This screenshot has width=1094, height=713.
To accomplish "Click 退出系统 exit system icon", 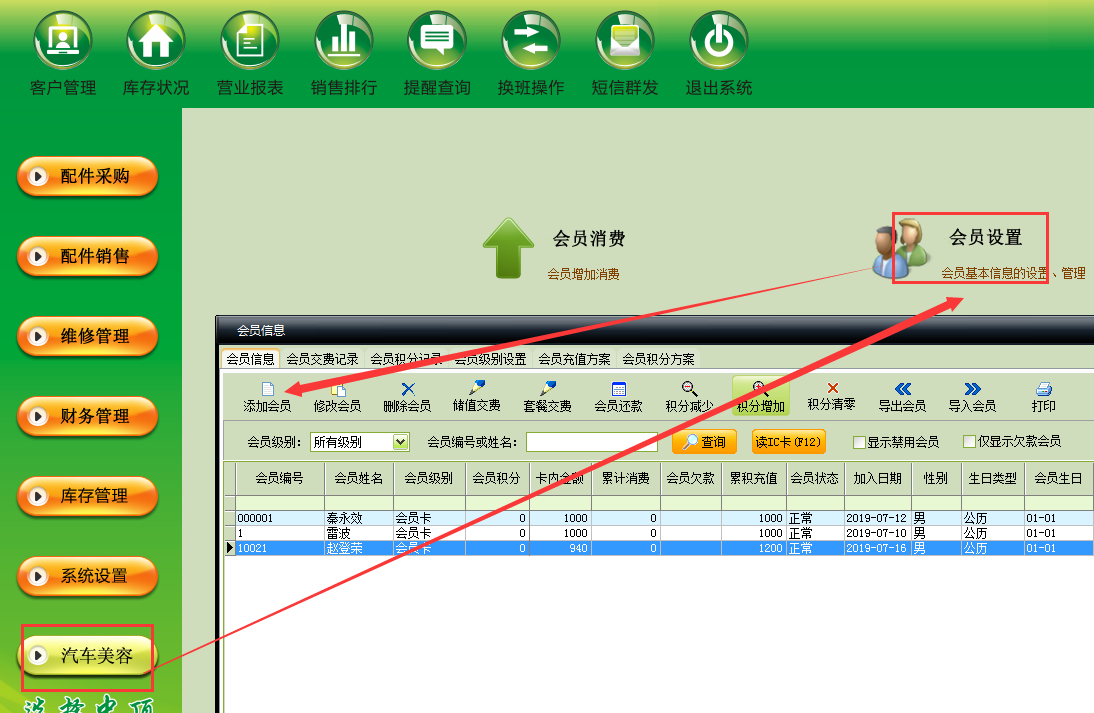I will (719, 40).
